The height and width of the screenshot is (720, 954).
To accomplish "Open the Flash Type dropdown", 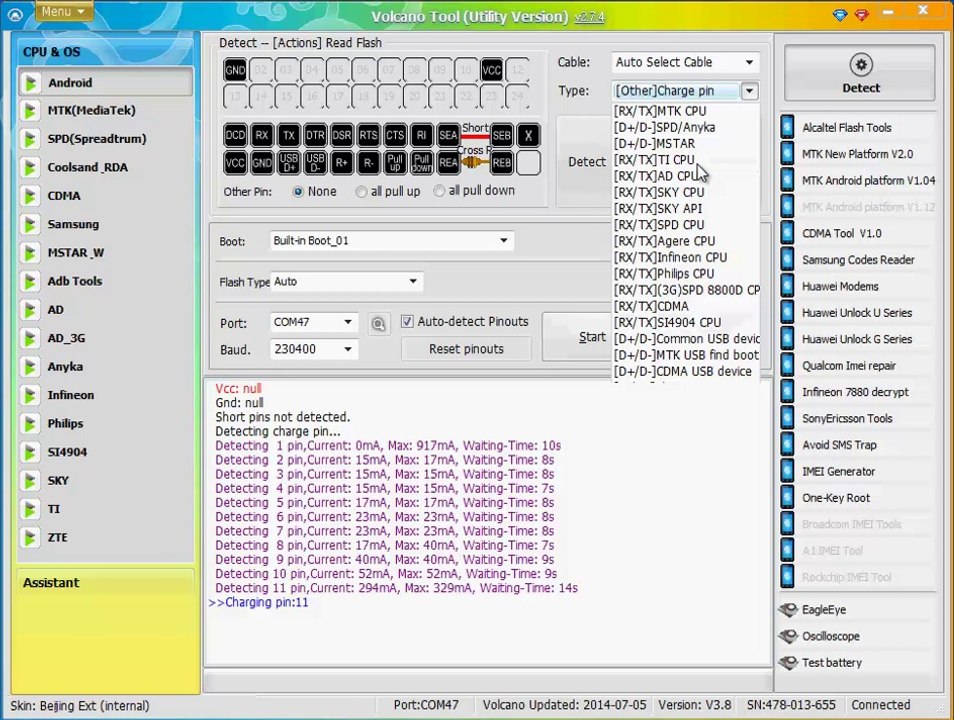I will [346, 282].
